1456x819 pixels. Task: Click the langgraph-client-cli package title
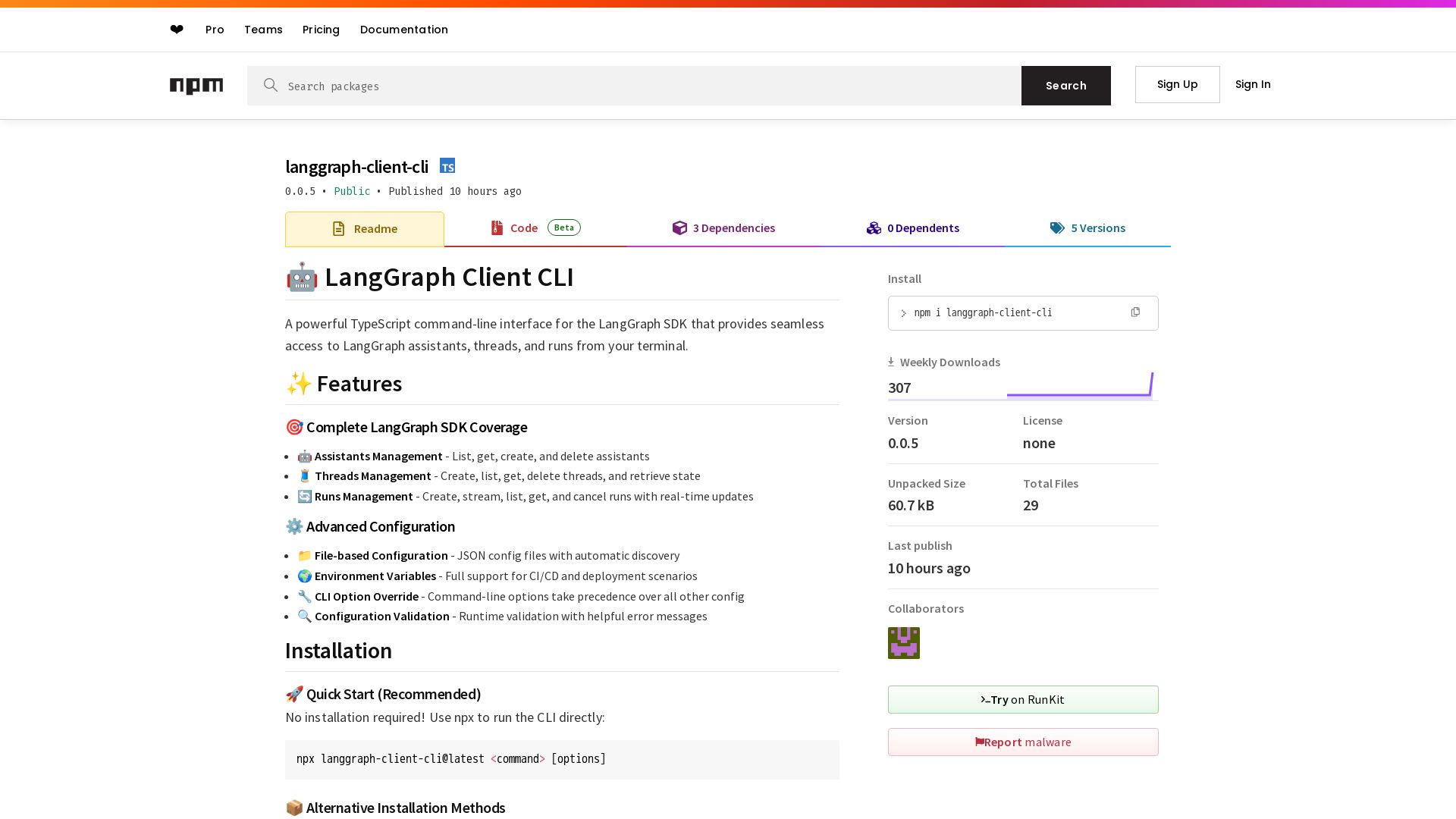[x=356, y=167]
